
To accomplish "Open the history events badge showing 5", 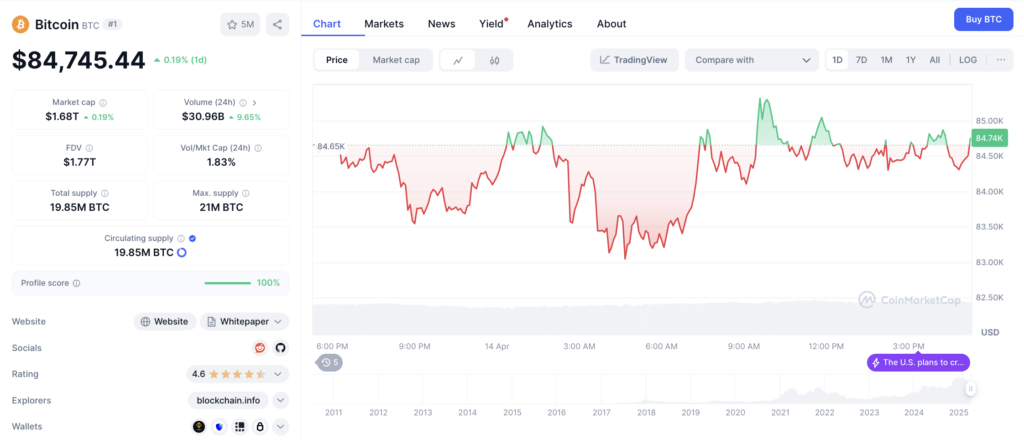I will tap(329, 362).
